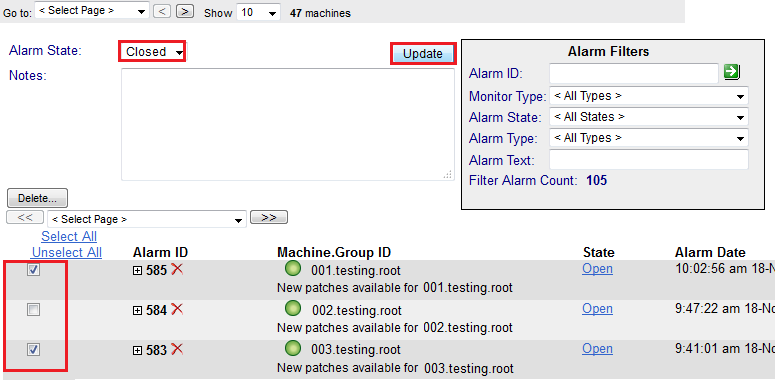775x380 pixels.
Task: Click Open state link for alarm 585
Action: tap(597, 269)
